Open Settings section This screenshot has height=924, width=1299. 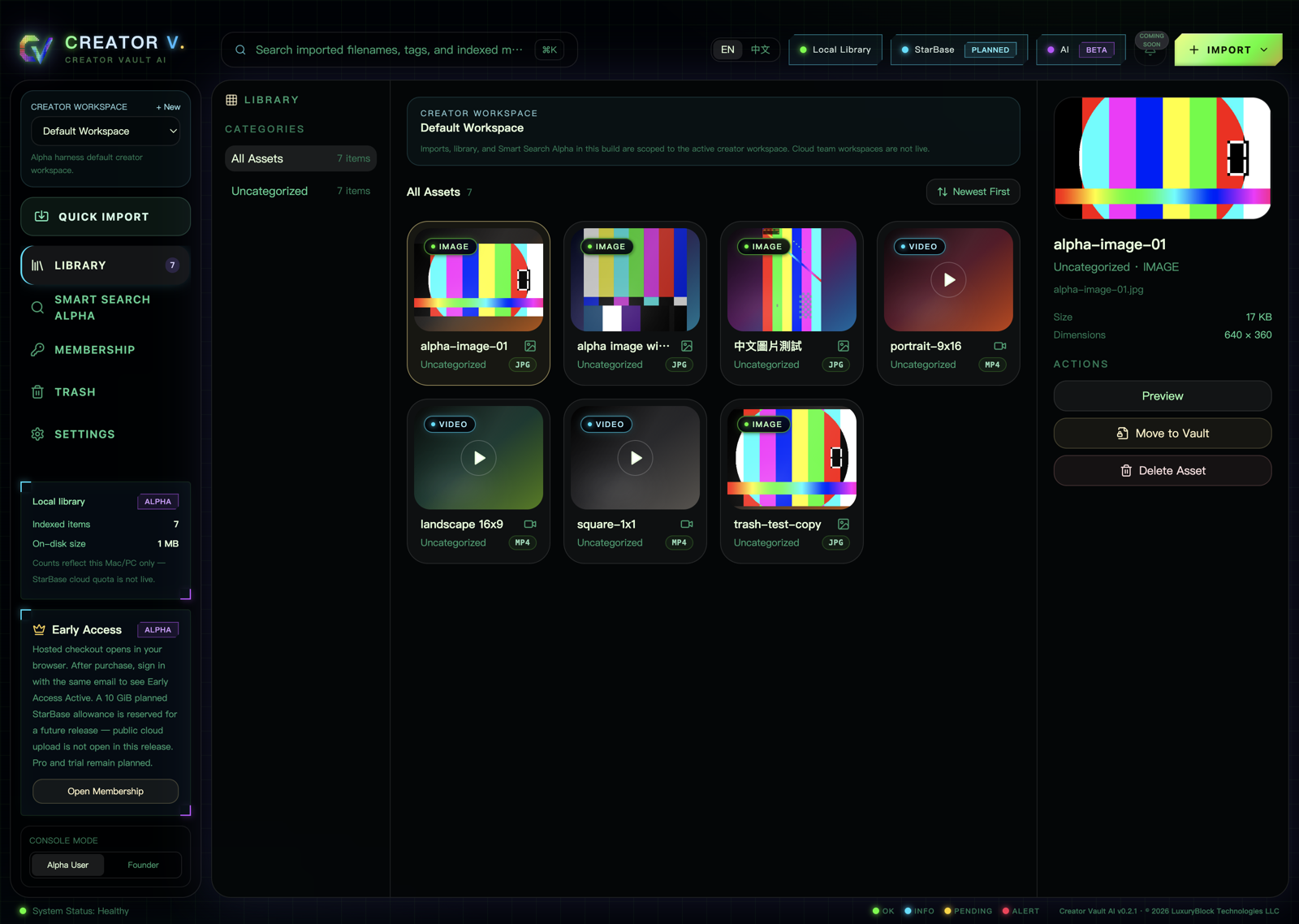[106, 434]
